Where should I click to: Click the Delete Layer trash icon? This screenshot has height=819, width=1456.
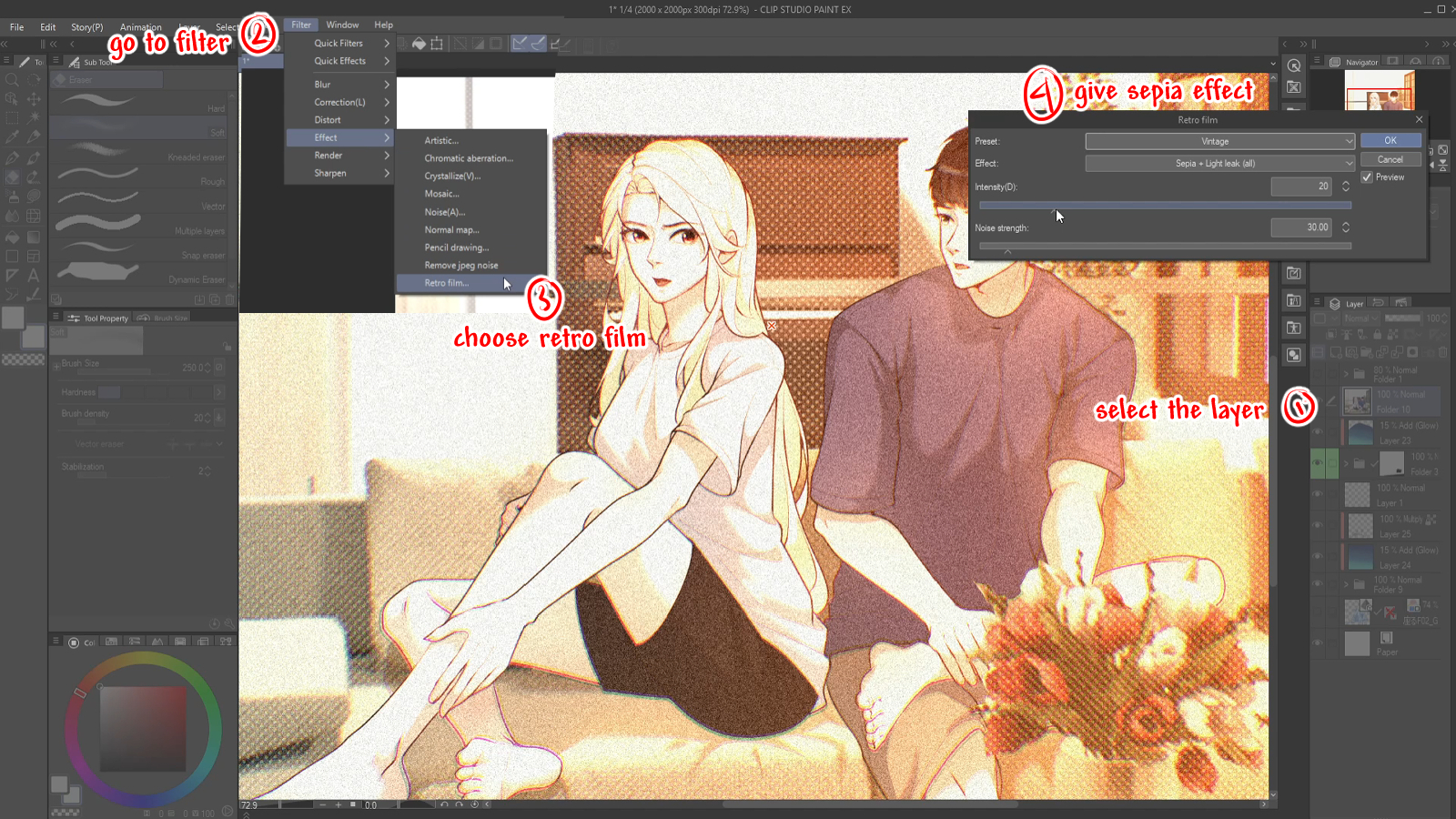(x=1441, y=351)
